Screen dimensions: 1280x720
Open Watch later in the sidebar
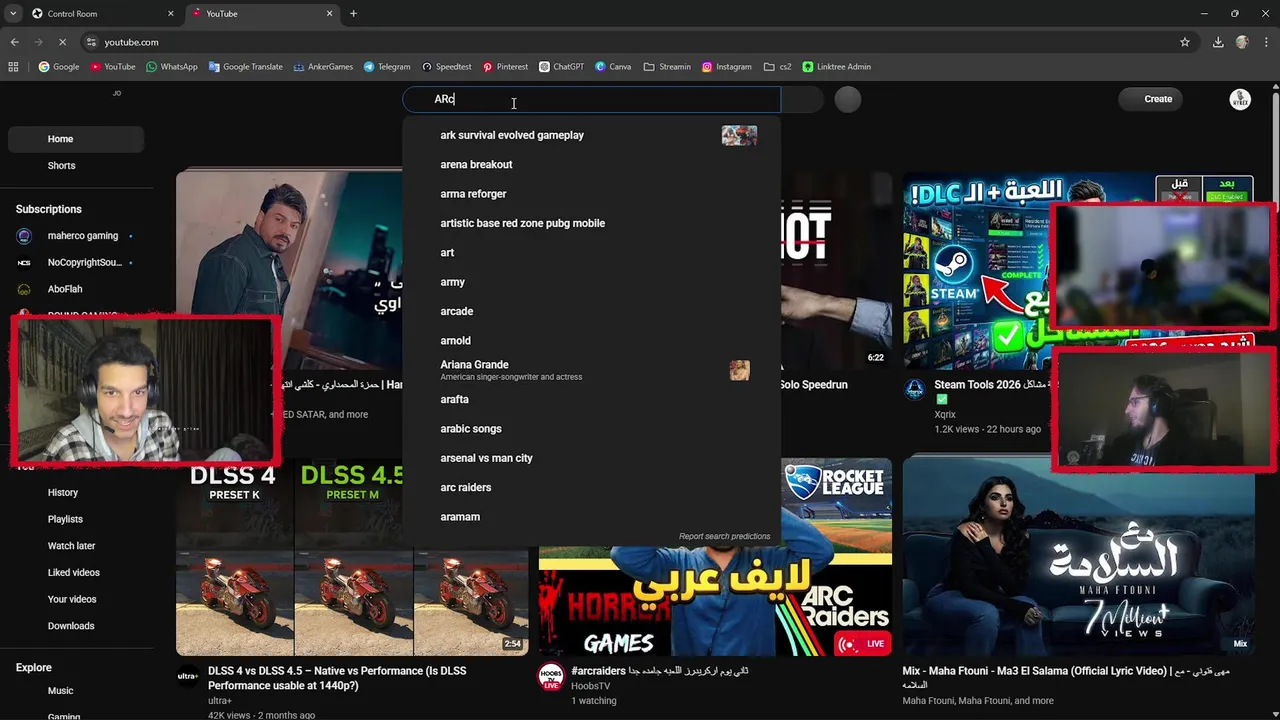76,546
